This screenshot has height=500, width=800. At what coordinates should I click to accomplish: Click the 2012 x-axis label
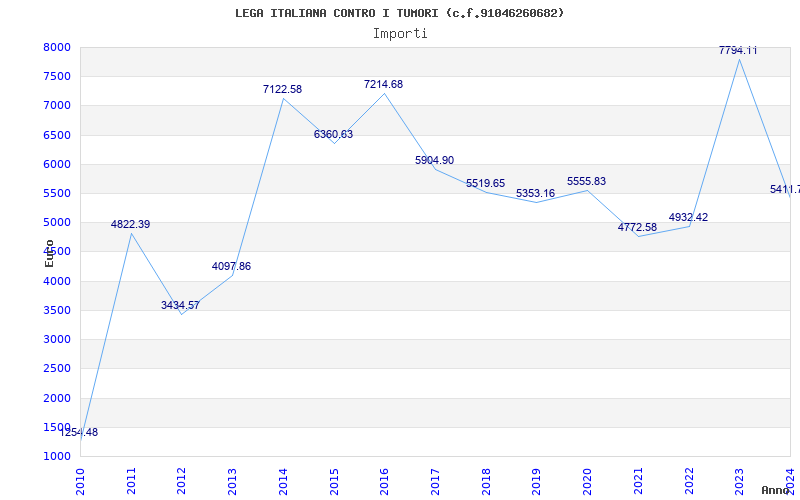pyautogui.click(x=182, y=482)
